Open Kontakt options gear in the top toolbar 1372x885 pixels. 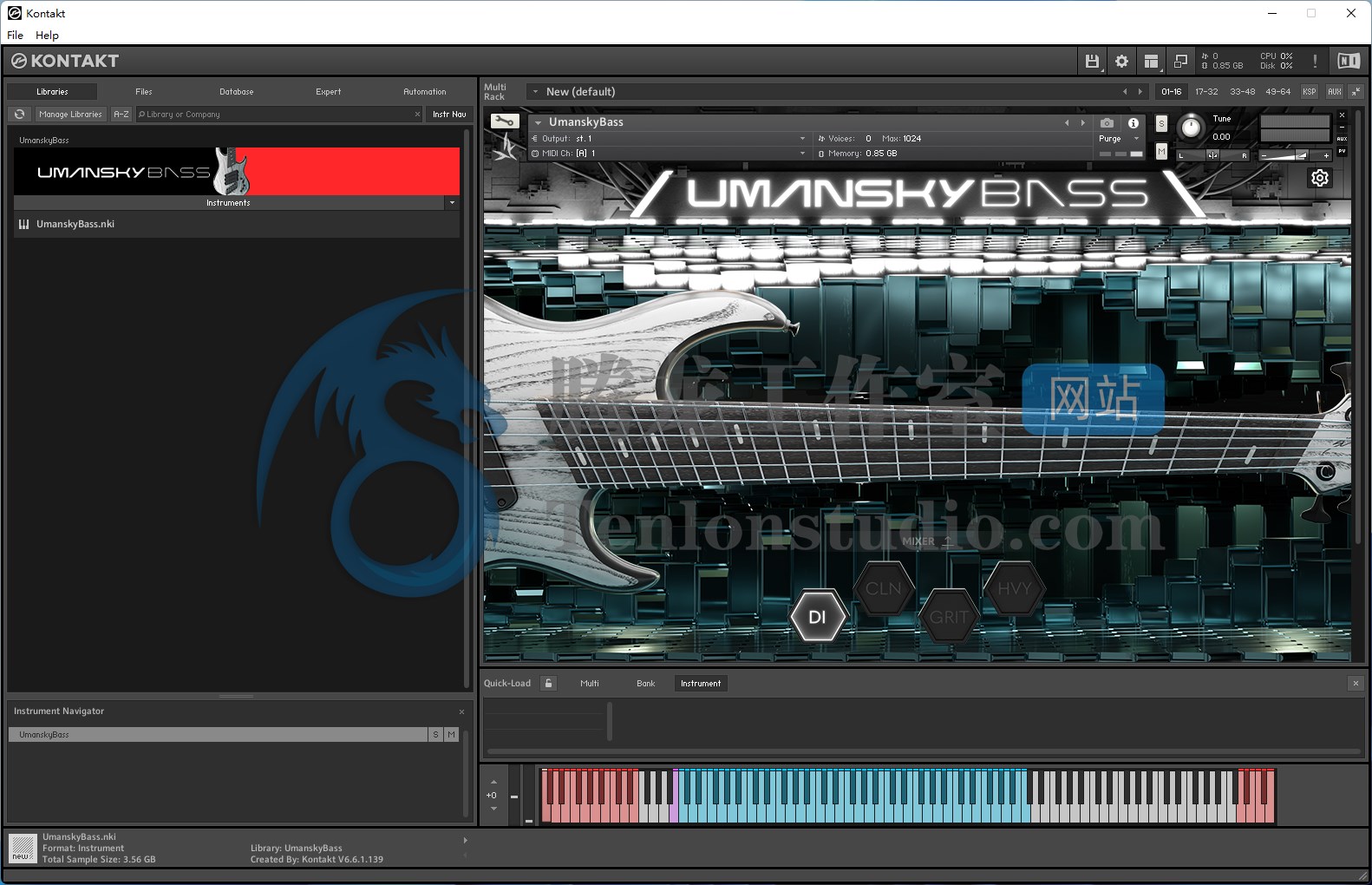click(1121, 62)
